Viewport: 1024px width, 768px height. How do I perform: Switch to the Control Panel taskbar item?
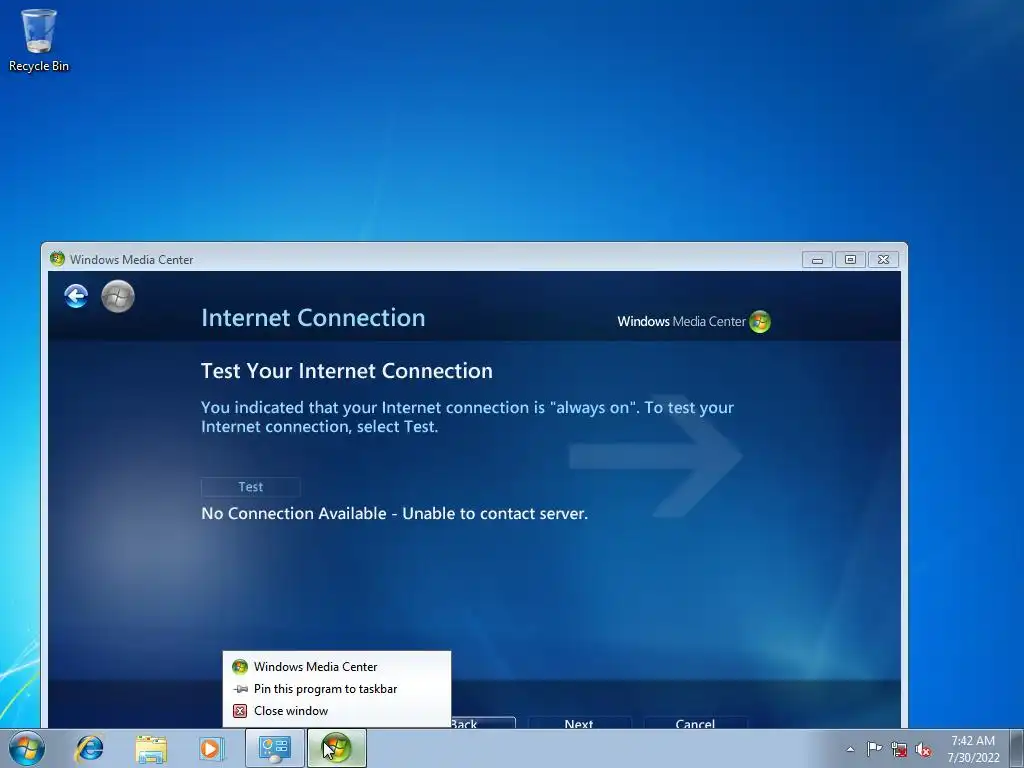click(274, 748)
